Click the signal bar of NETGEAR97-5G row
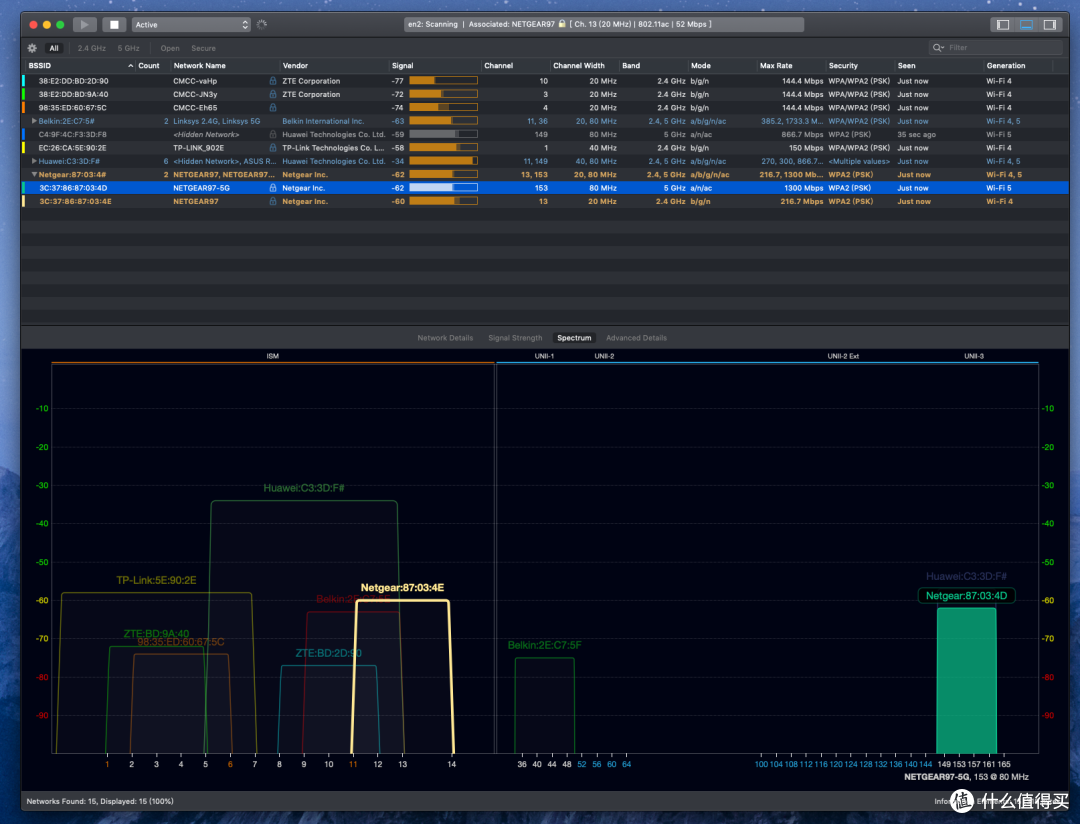 [443, 187]
